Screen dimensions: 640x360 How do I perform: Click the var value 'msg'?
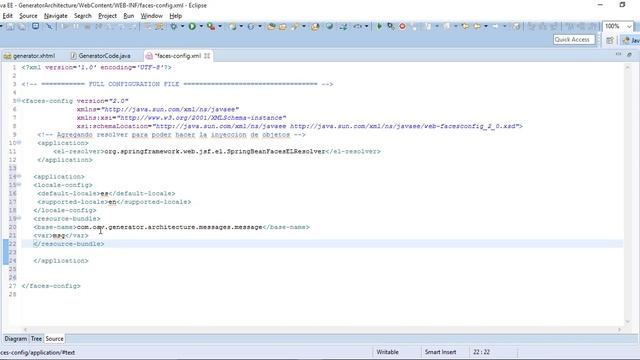pos(59,236)
